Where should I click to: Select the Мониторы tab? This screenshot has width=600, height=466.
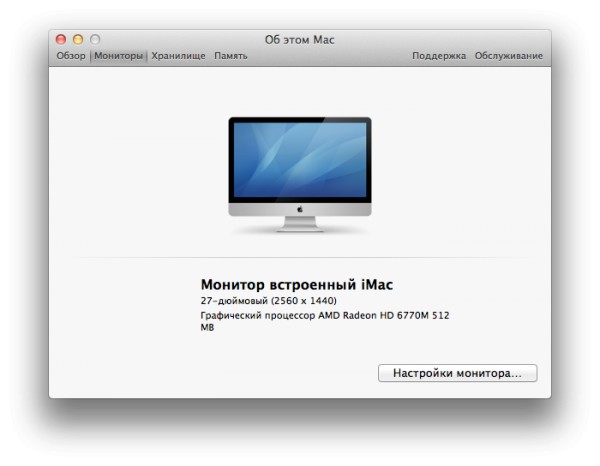tap(118, 56)
